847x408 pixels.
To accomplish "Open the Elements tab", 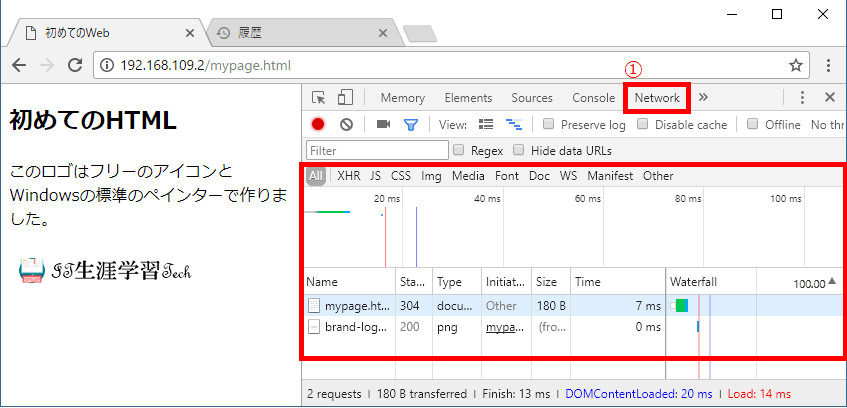I will coord(468,98).
